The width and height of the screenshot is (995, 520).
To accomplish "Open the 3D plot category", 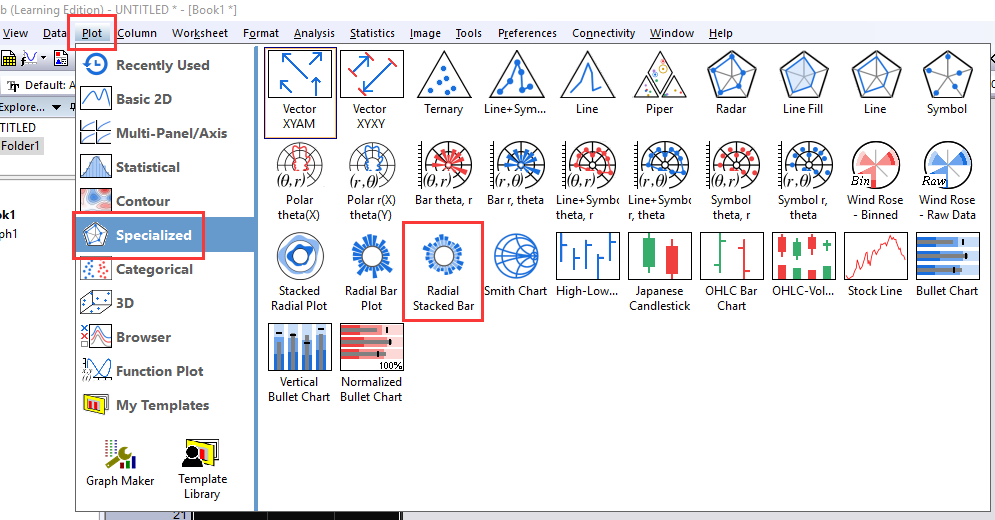I will 165,303.
